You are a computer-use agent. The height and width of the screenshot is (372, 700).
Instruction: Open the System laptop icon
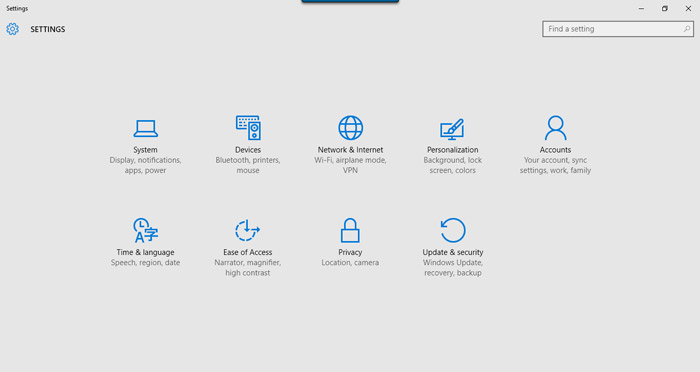146,129
